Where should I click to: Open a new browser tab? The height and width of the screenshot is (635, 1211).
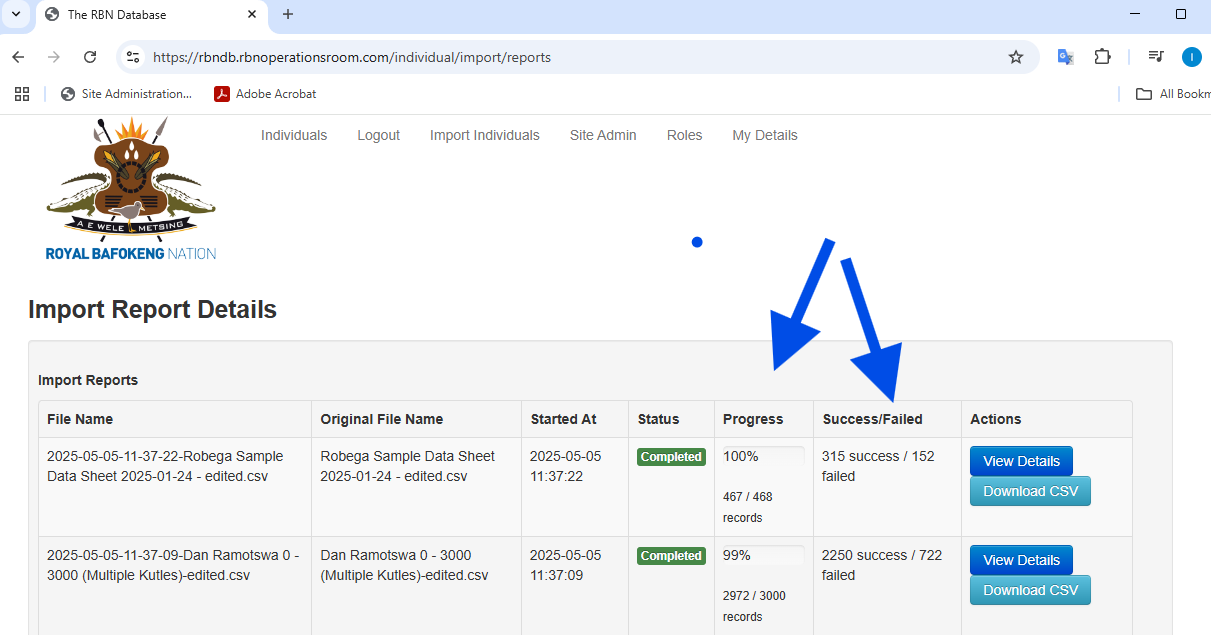click(x=288, y=14)
